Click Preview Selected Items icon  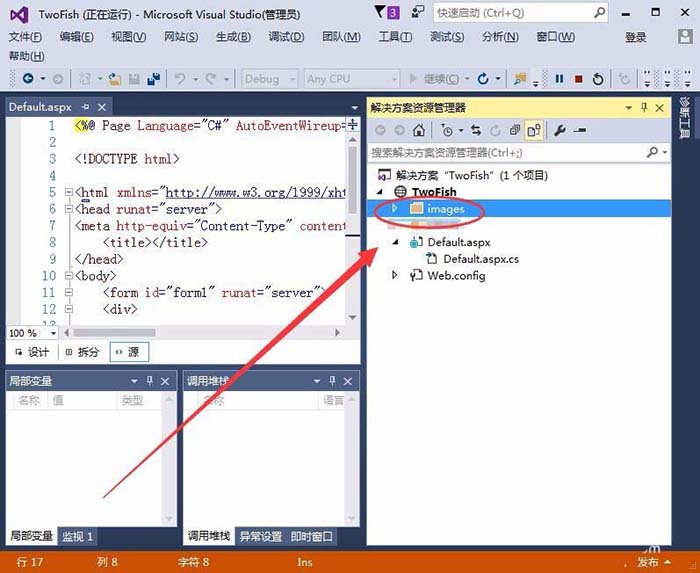click(580, 130)
